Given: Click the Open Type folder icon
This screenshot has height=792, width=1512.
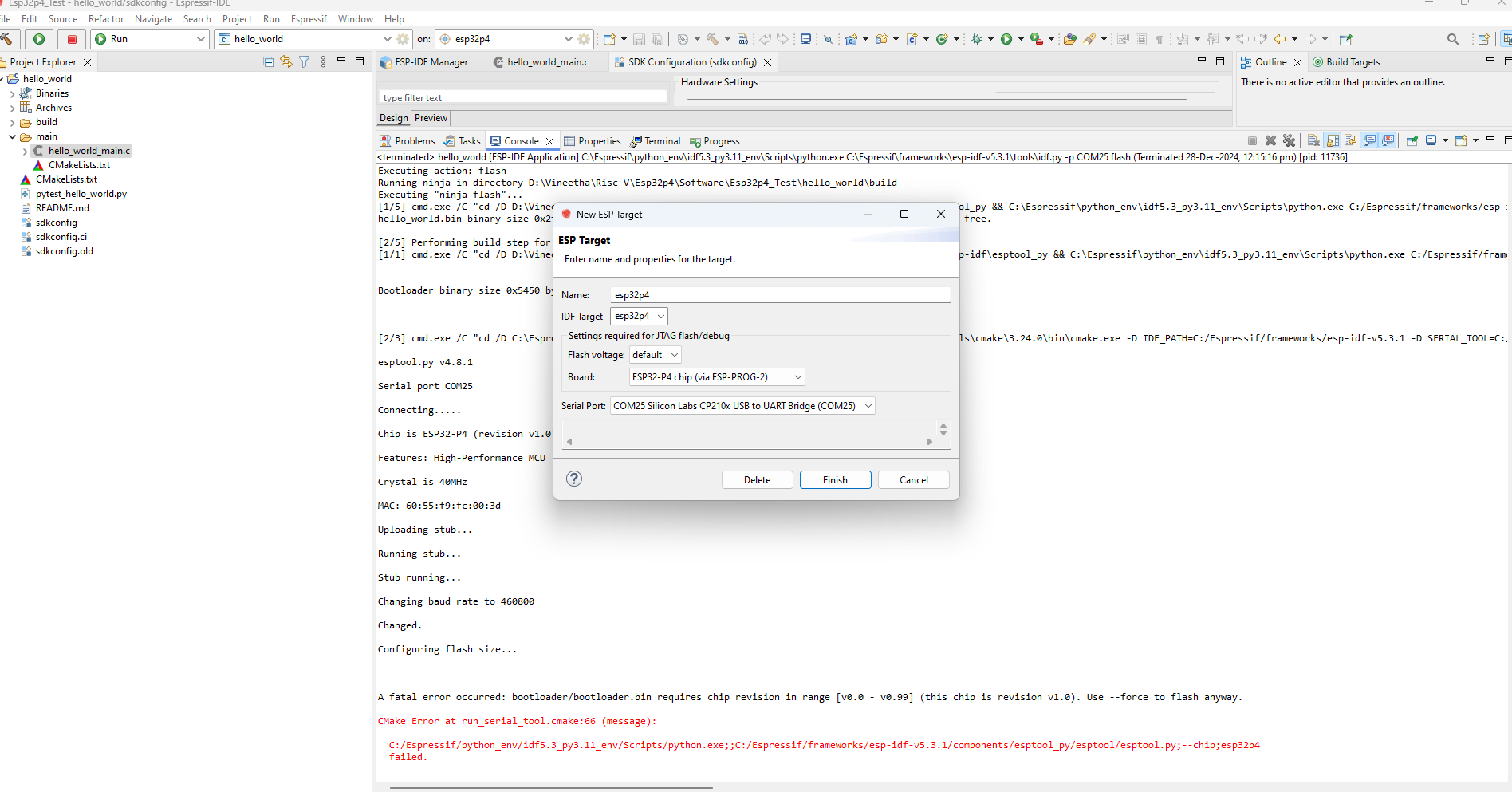Looking at the screenshot, I should [1070, 38].
